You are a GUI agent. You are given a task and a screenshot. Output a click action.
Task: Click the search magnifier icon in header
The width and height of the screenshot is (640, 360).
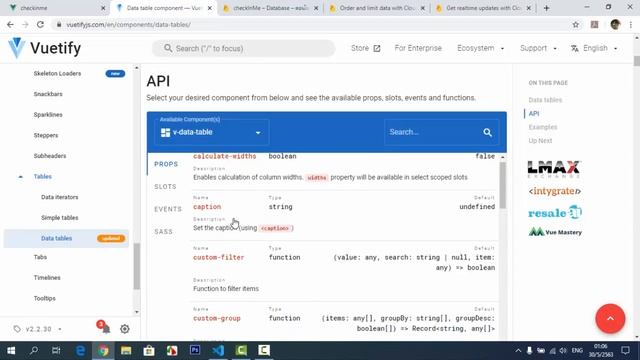point(168,48)
